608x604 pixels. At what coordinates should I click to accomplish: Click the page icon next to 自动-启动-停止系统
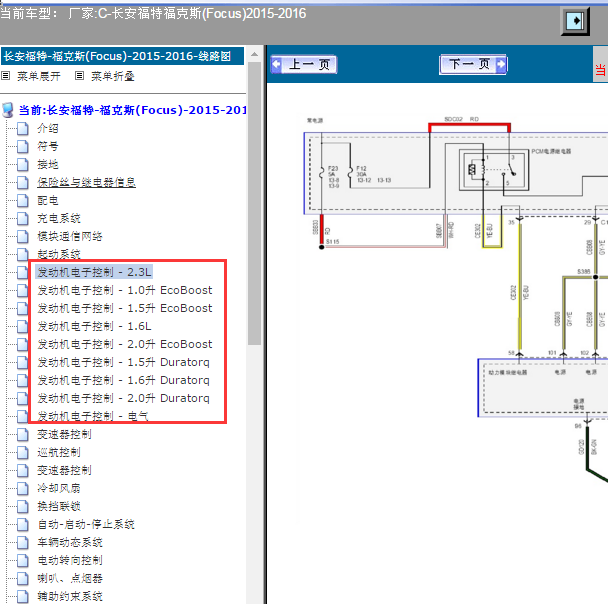point(23,525)
